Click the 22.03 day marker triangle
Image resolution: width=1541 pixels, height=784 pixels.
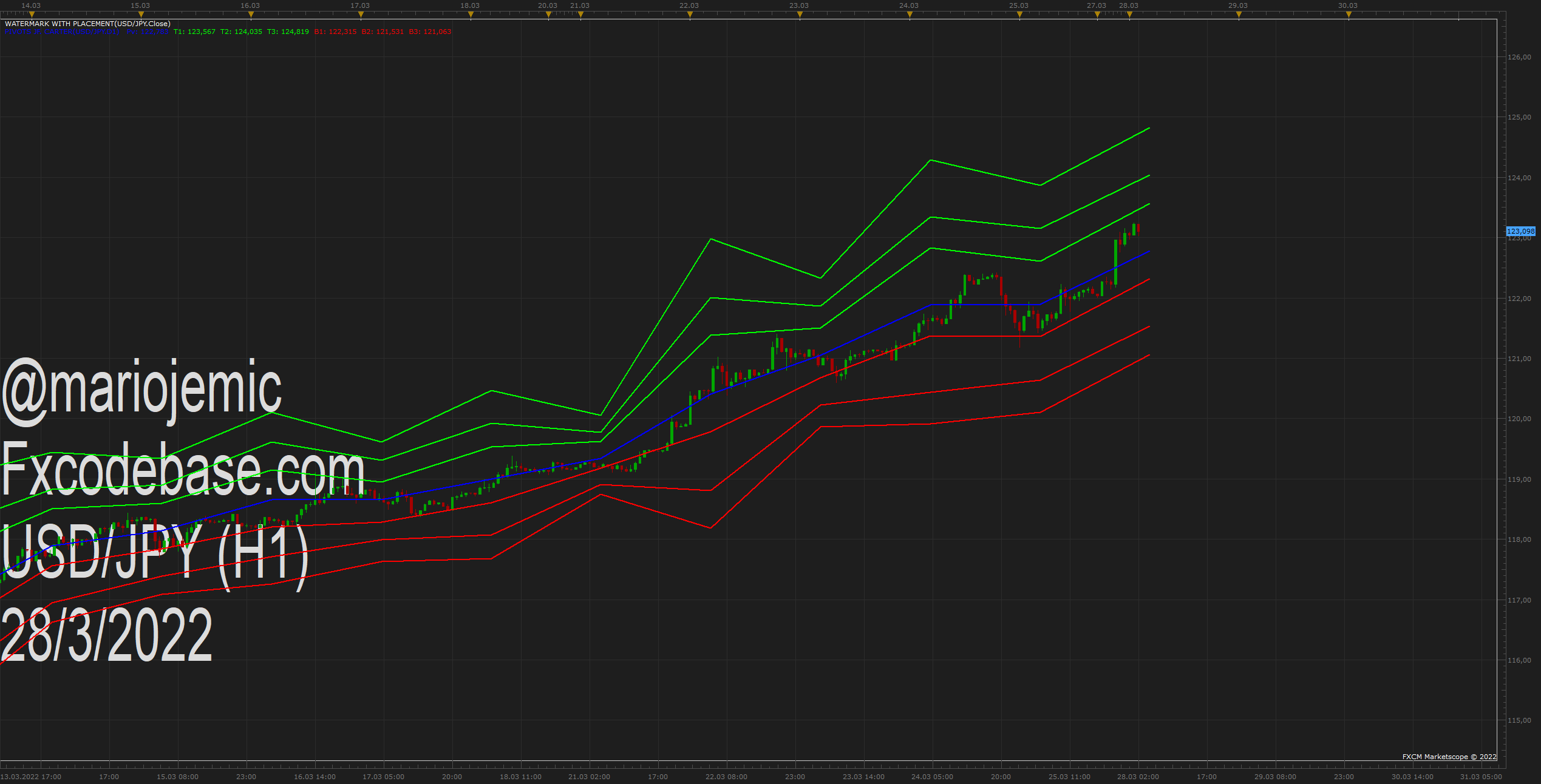tap(690, 15)
